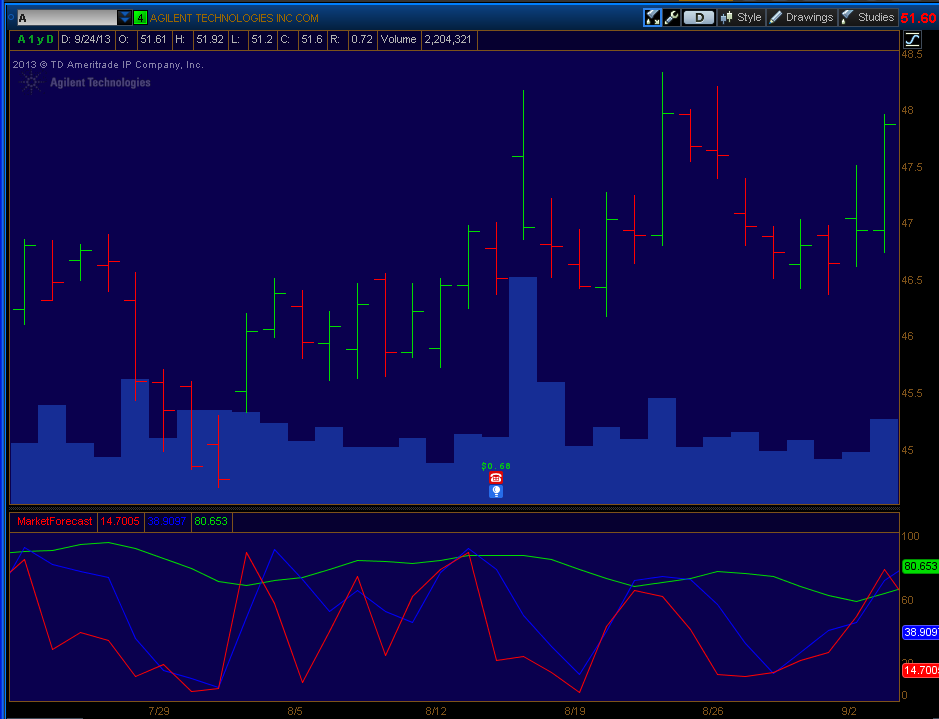The width and height of the screenshot is (939, 719).
Task: Click the red 14.700 axis bubble
Action: point(920,670)
